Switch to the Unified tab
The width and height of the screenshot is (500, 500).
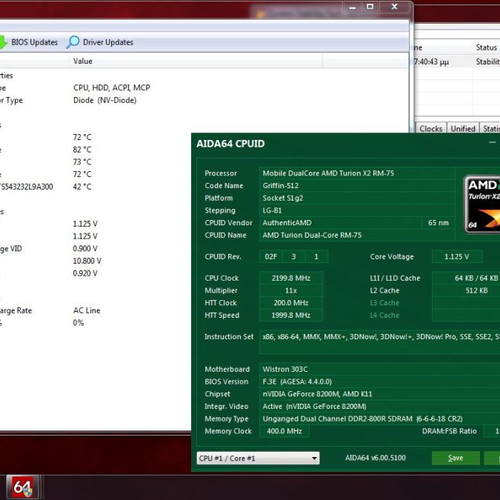point(463,128)
